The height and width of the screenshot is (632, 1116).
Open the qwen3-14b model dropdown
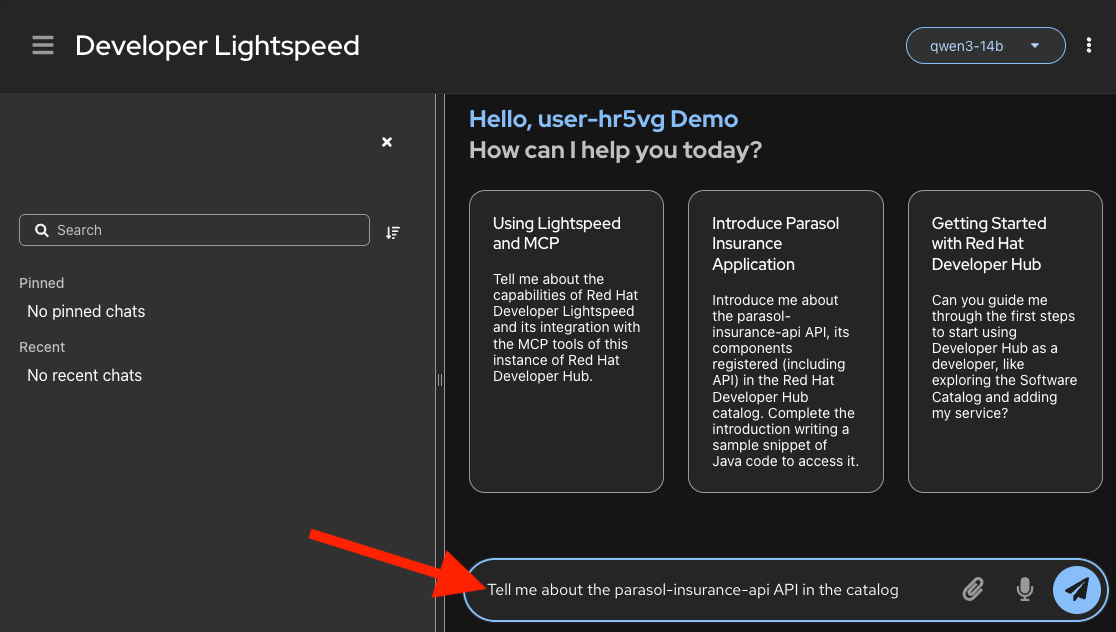pyautogui.click(x=985, y=46)
